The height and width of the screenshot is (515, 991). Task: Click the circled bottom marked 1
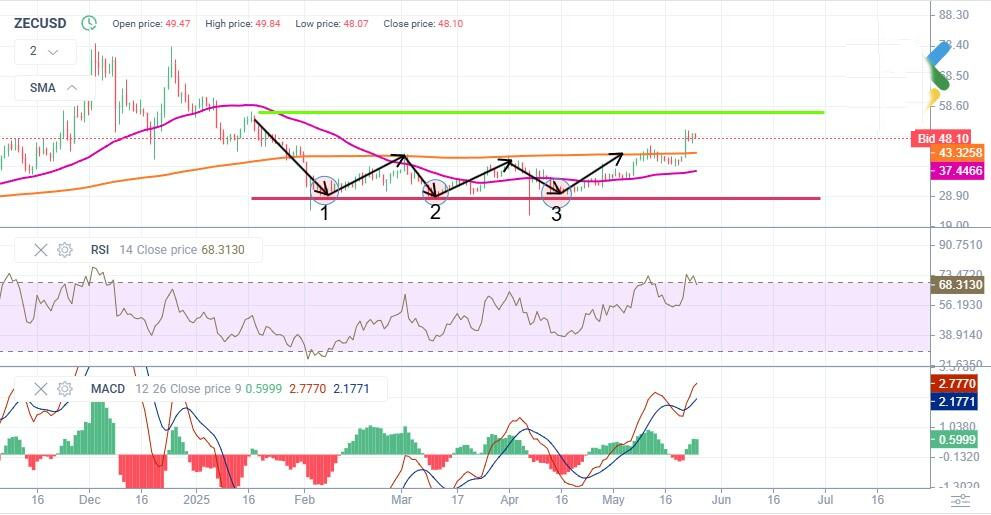point(324,187)
